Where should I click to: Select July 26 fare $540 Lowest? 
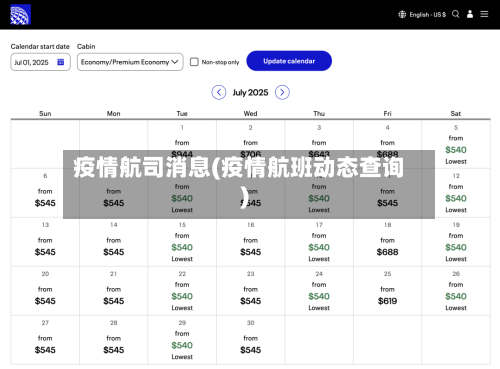point(456,291)
